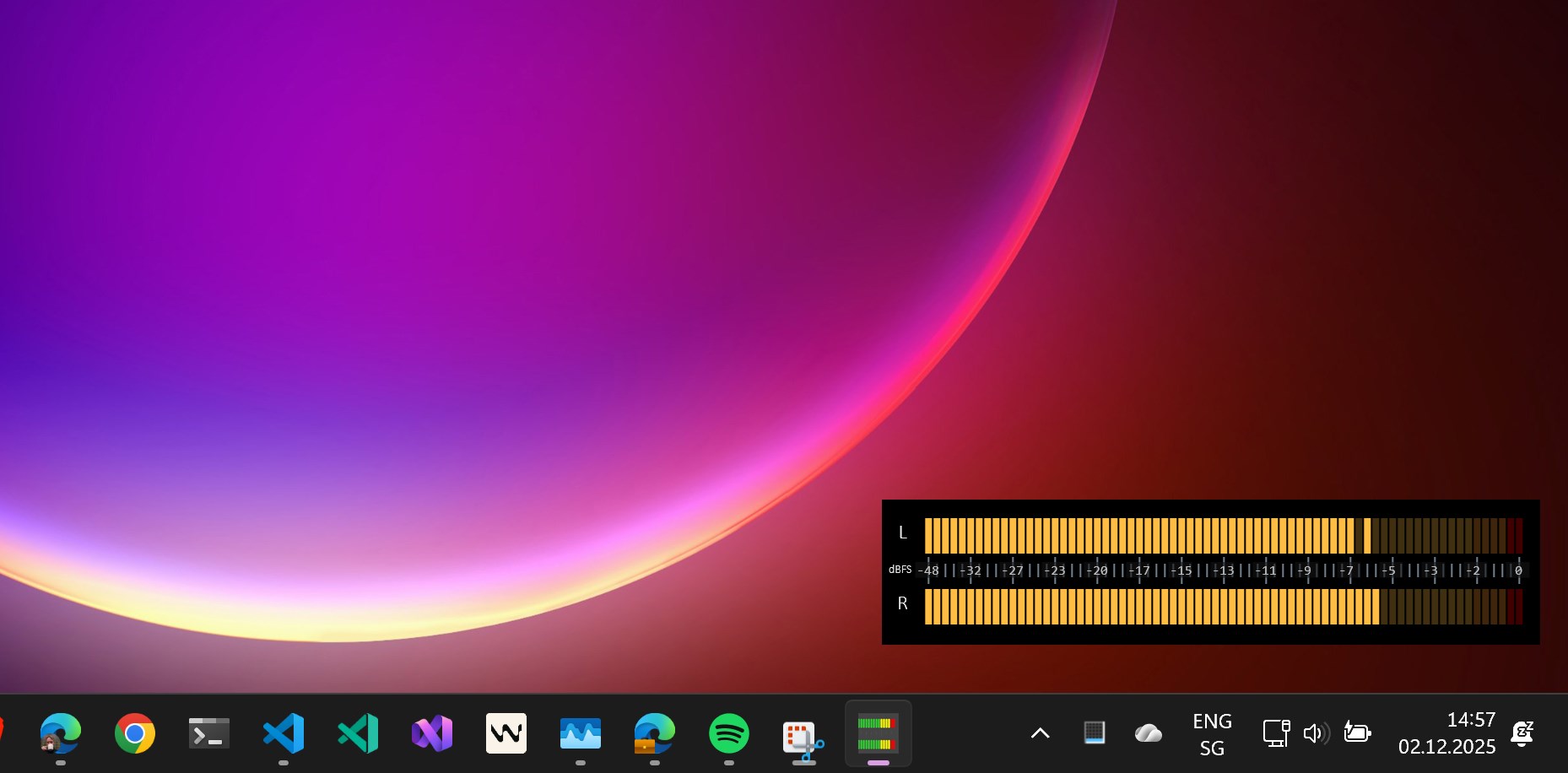Open Microsoft Edge with the personal profile
Image resolution: width=1568 pixels, height=773 pixels.
click(x=60, y=732)
